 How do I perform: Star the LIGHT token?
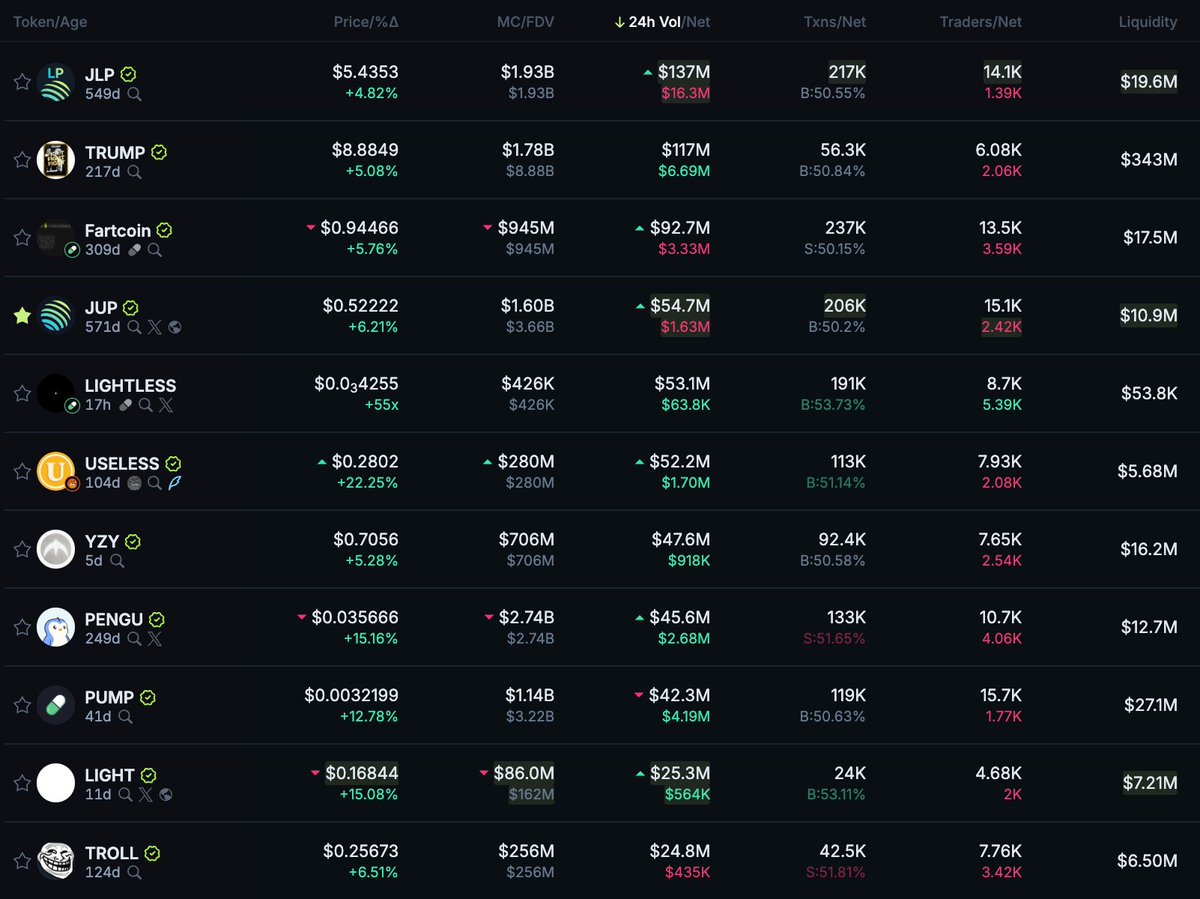22,784
